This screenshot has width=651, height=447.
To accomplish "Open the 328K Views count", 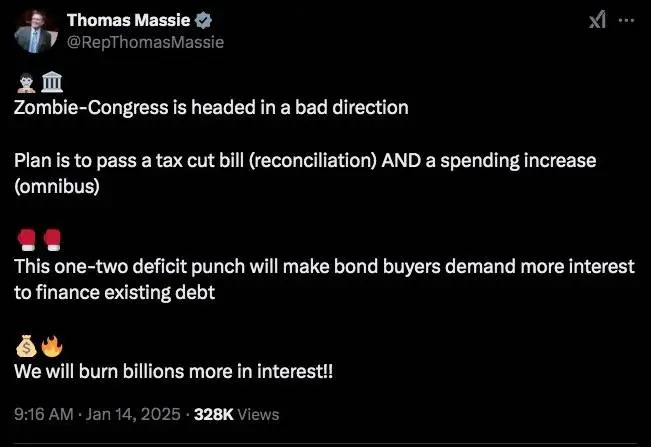I will click(236, 414).
